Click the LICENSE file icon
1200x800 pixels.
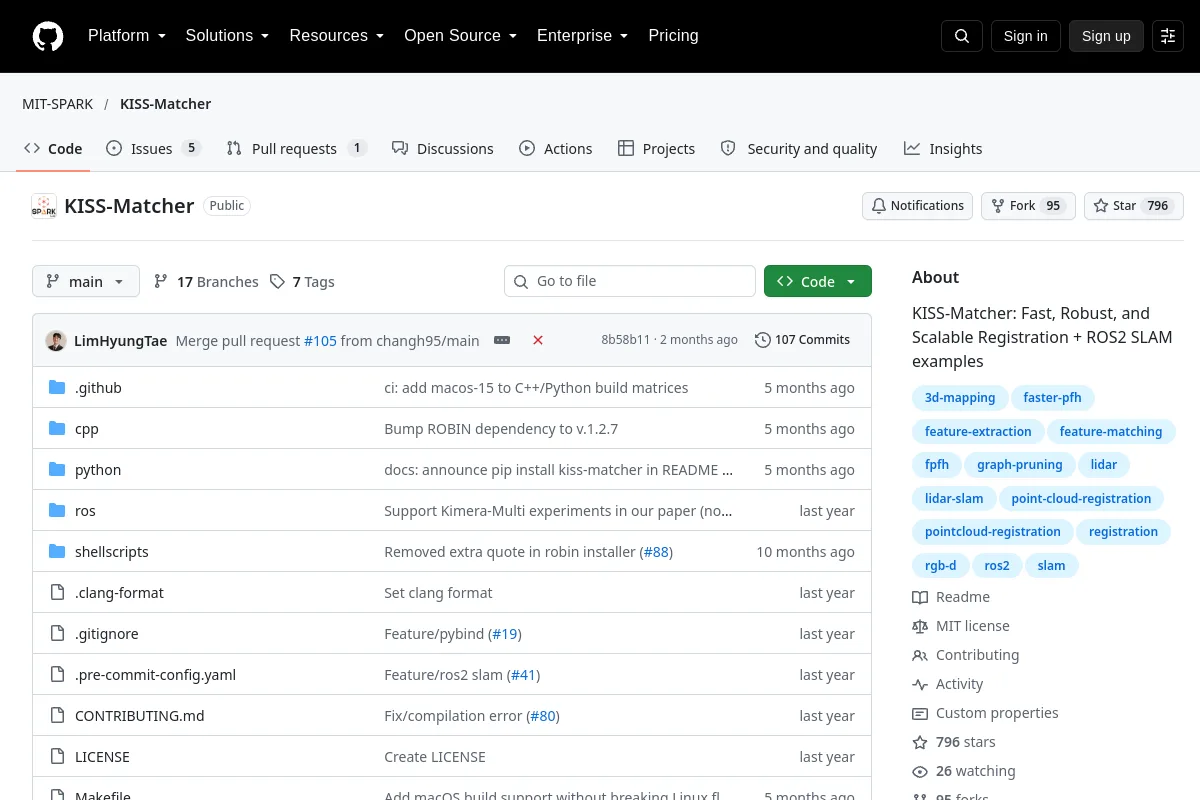click(57, 756)
